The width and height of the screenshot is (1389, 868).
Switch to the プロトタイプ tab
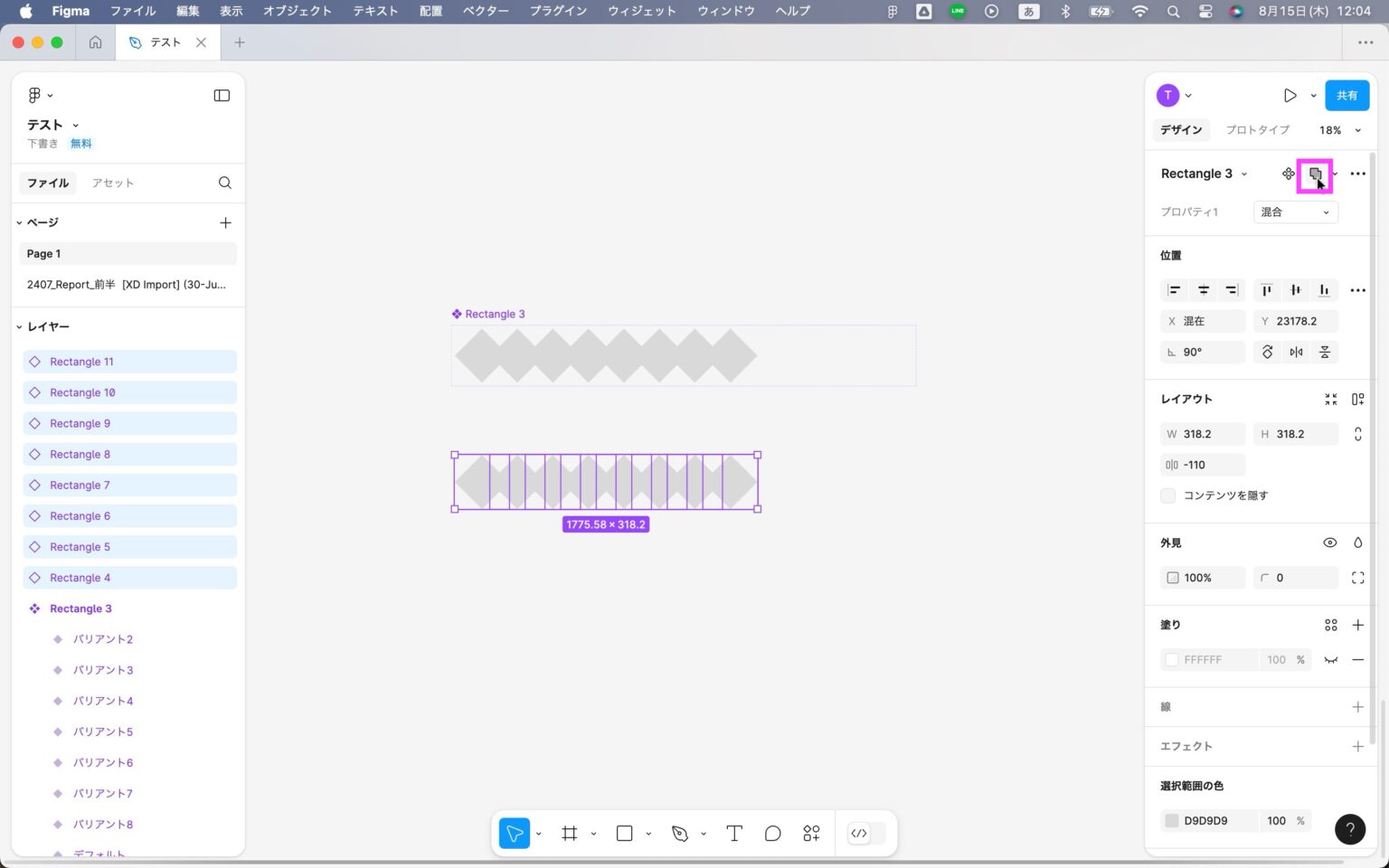[x=1257, y=129]
